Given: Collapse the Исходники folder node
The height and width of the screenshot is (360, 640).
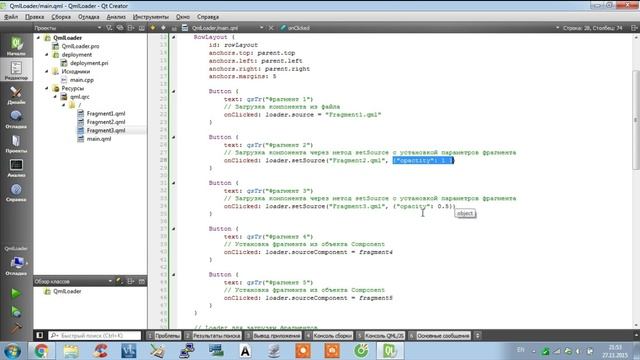Looking at the screenshot, I should [x=47, y=71].
